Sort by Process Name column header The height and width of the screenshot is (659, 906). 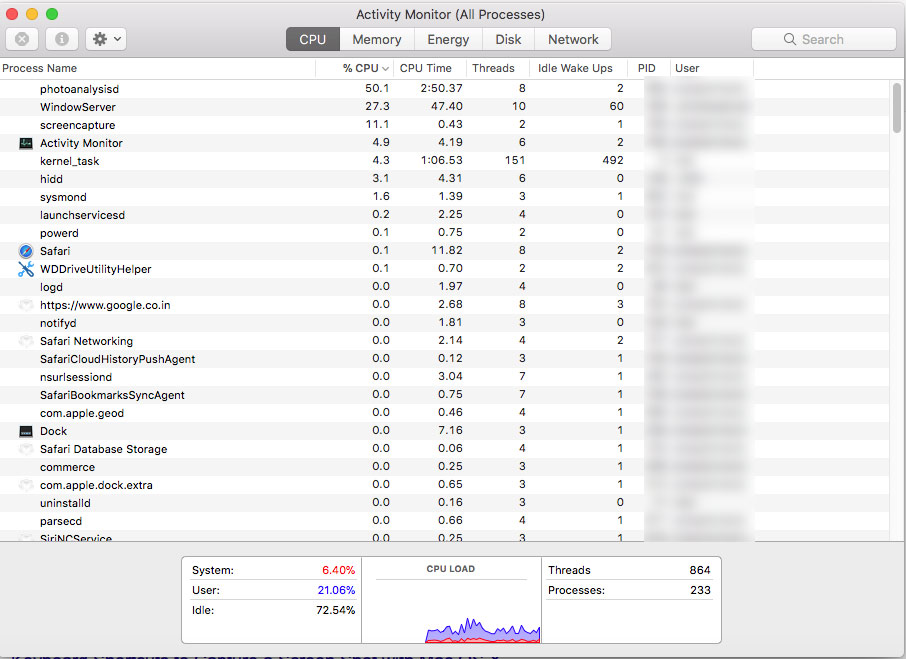pyautogui.click(x=158, y=68)
